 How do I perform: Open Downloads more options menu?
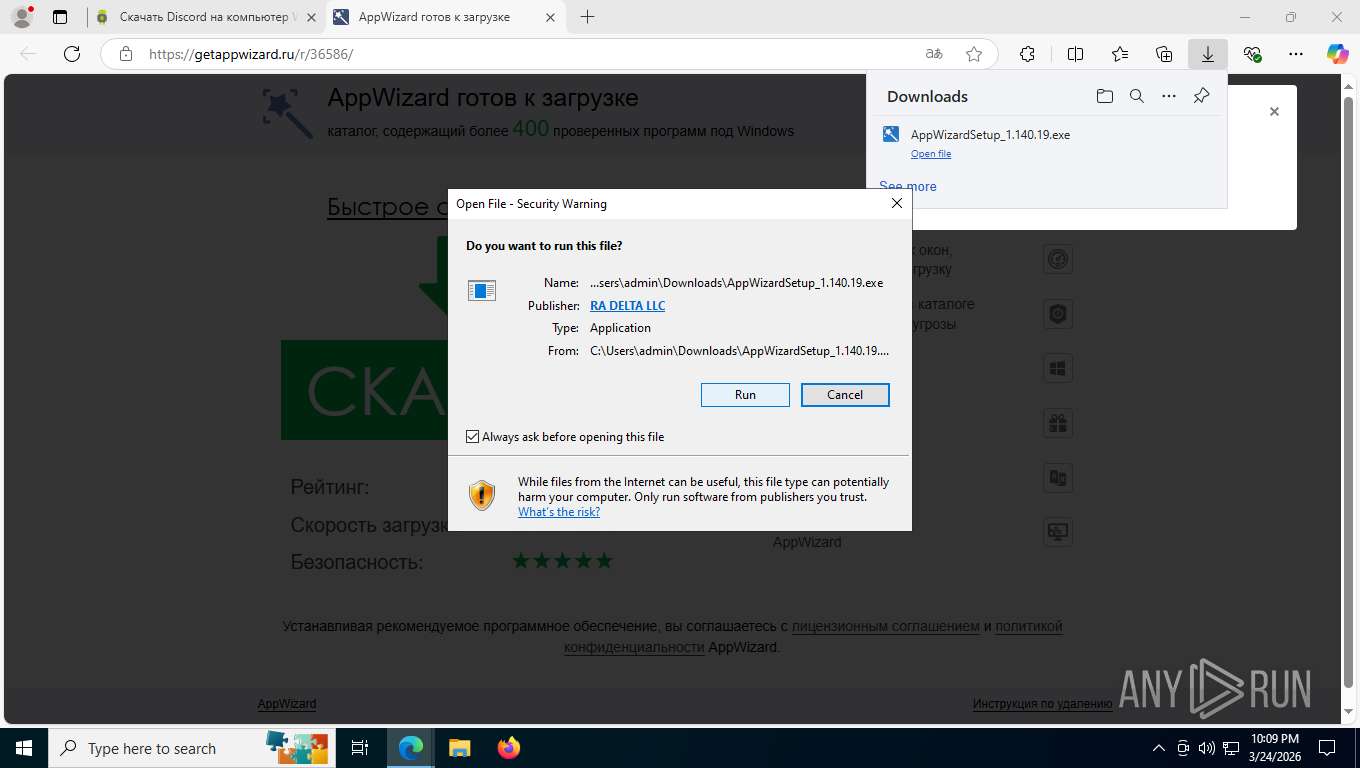click(x=1168, y=96)
